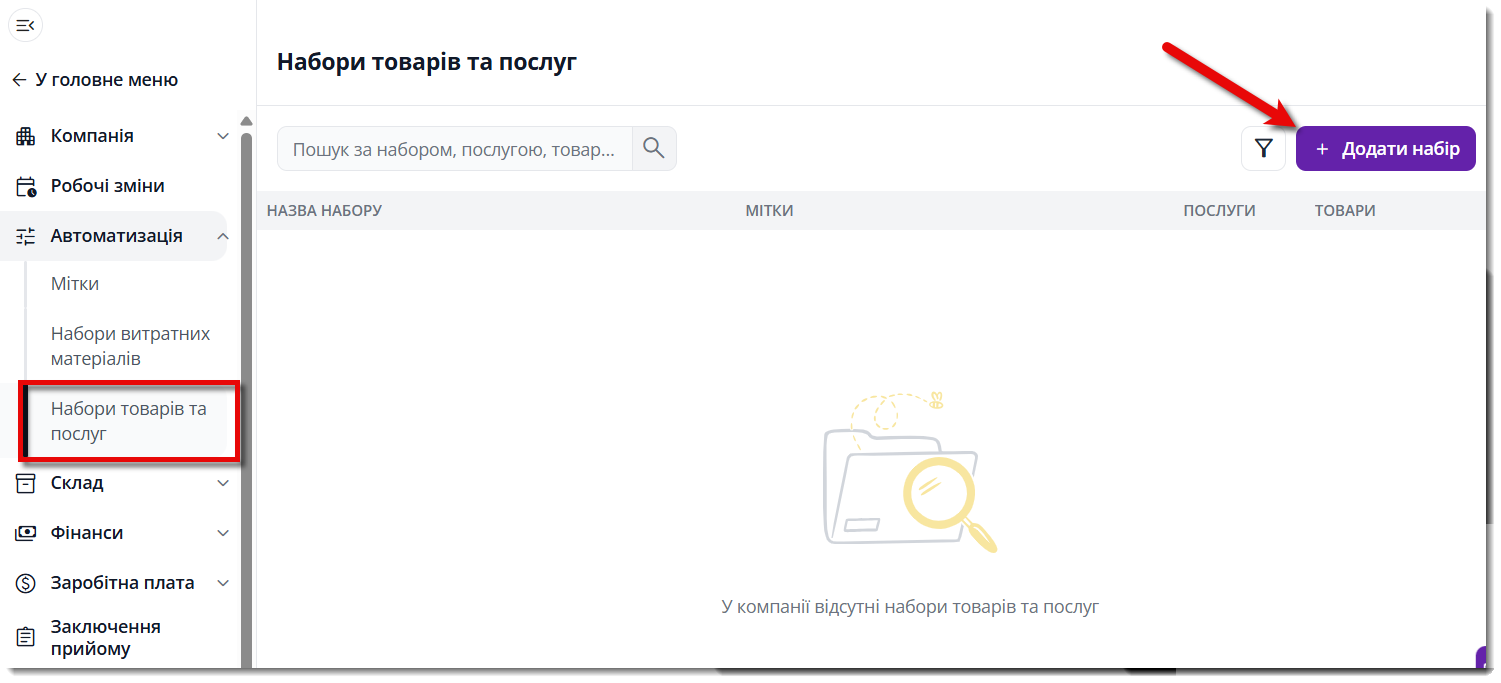
Task: Expand the Склад section chevron
Action: coord(223,483)
